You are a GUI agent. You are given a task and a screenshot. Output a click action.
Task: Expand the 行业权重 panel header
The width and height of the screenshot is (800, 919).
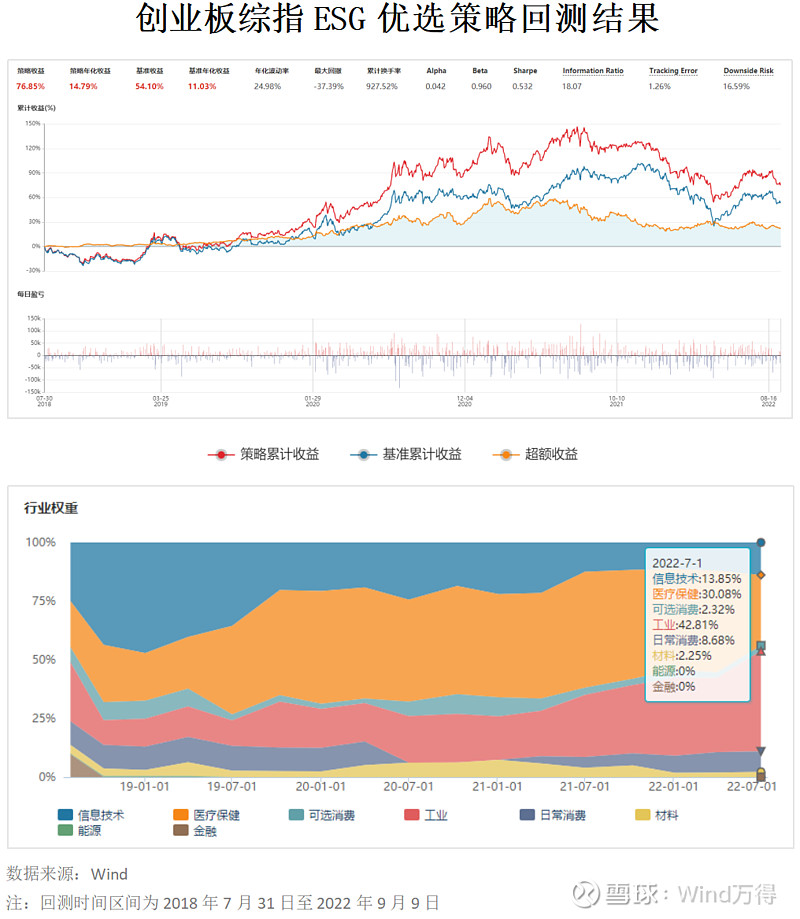pos(48,509)
